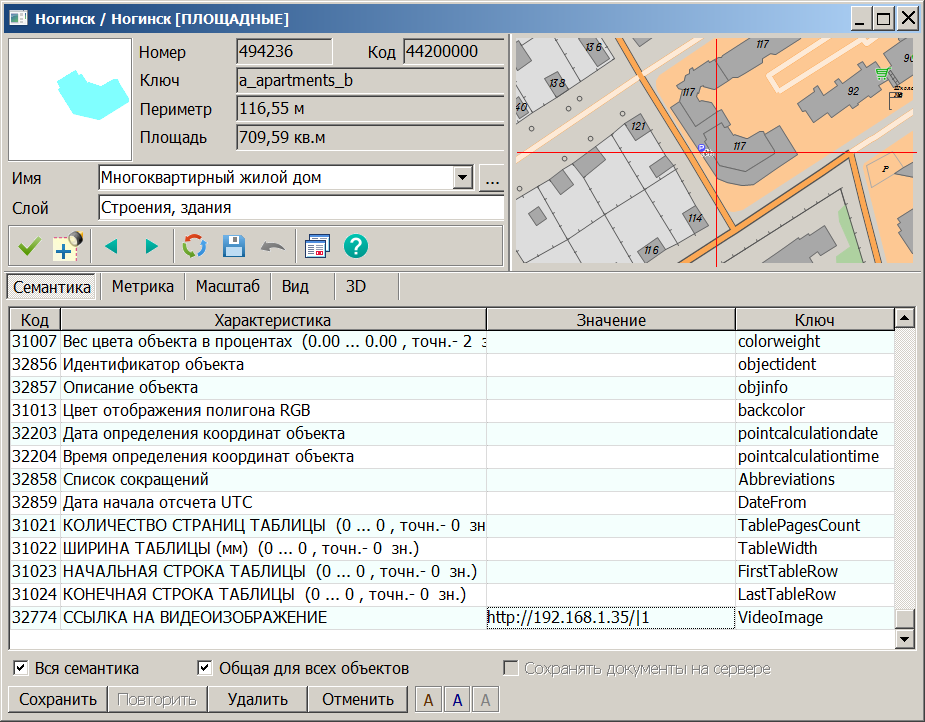Save changes using the diskette icon

(233, 246)
